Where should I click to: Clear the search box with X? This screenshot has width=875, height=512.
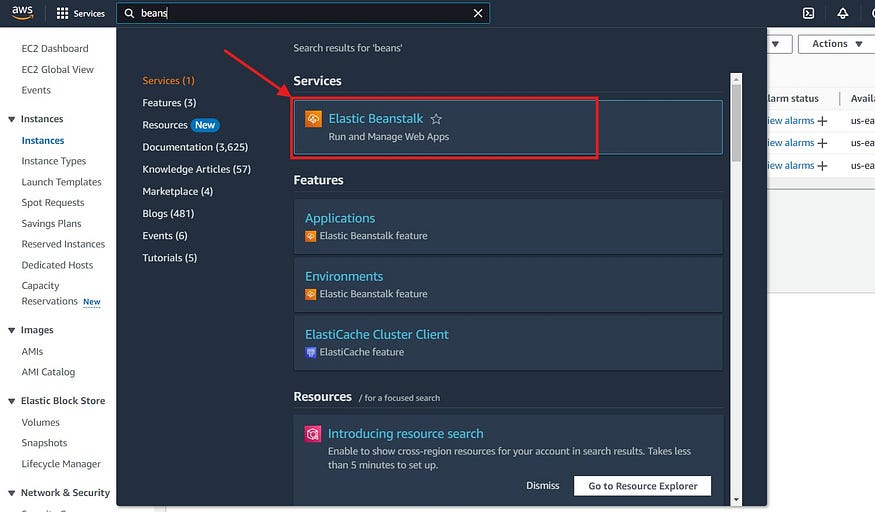pos(478,13)
